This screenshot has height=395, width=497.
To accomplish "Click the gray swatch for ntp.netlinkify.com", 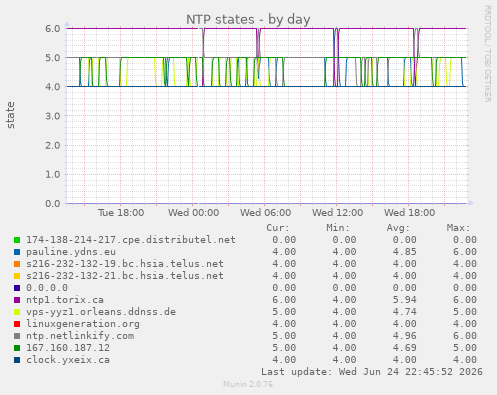I will click(x=17, y=336).
